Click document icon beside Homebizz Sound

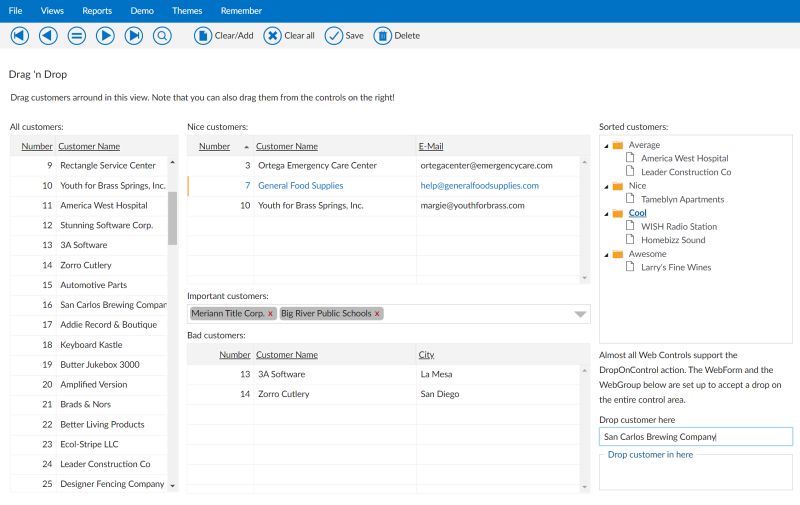pos(630,239)
